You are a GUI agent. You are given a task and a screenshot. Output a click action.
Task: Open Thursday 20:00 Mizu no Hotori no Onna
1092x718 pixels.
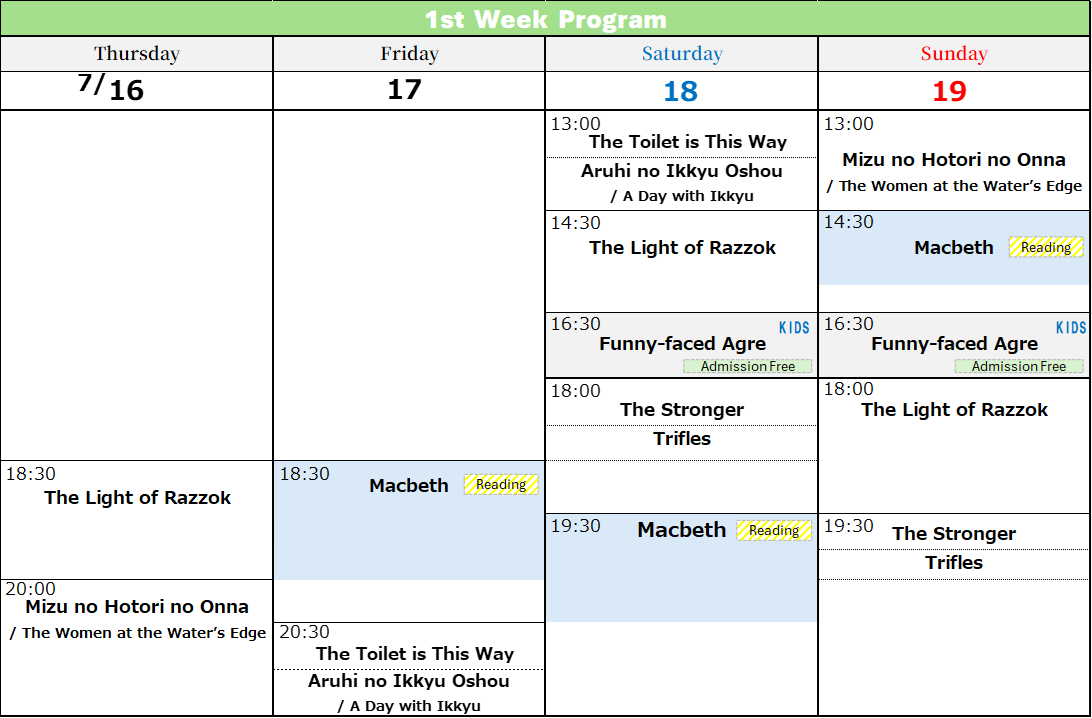(x=137, y=607)
